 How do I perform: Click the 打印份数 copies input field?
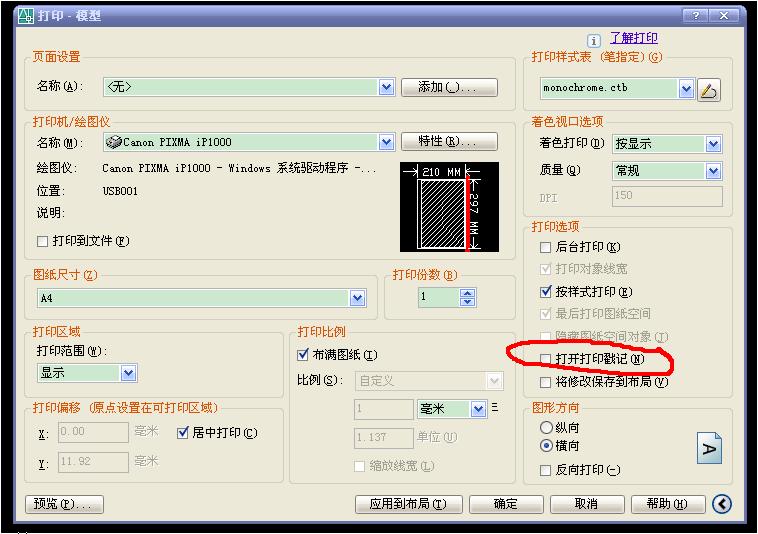point(438,297)
